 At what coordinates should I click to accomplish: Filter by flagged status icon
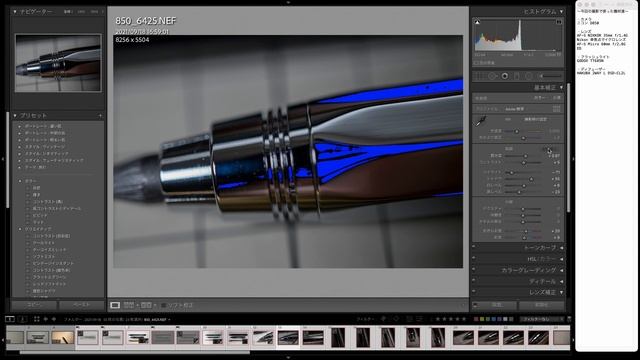(x=384, y=319)
